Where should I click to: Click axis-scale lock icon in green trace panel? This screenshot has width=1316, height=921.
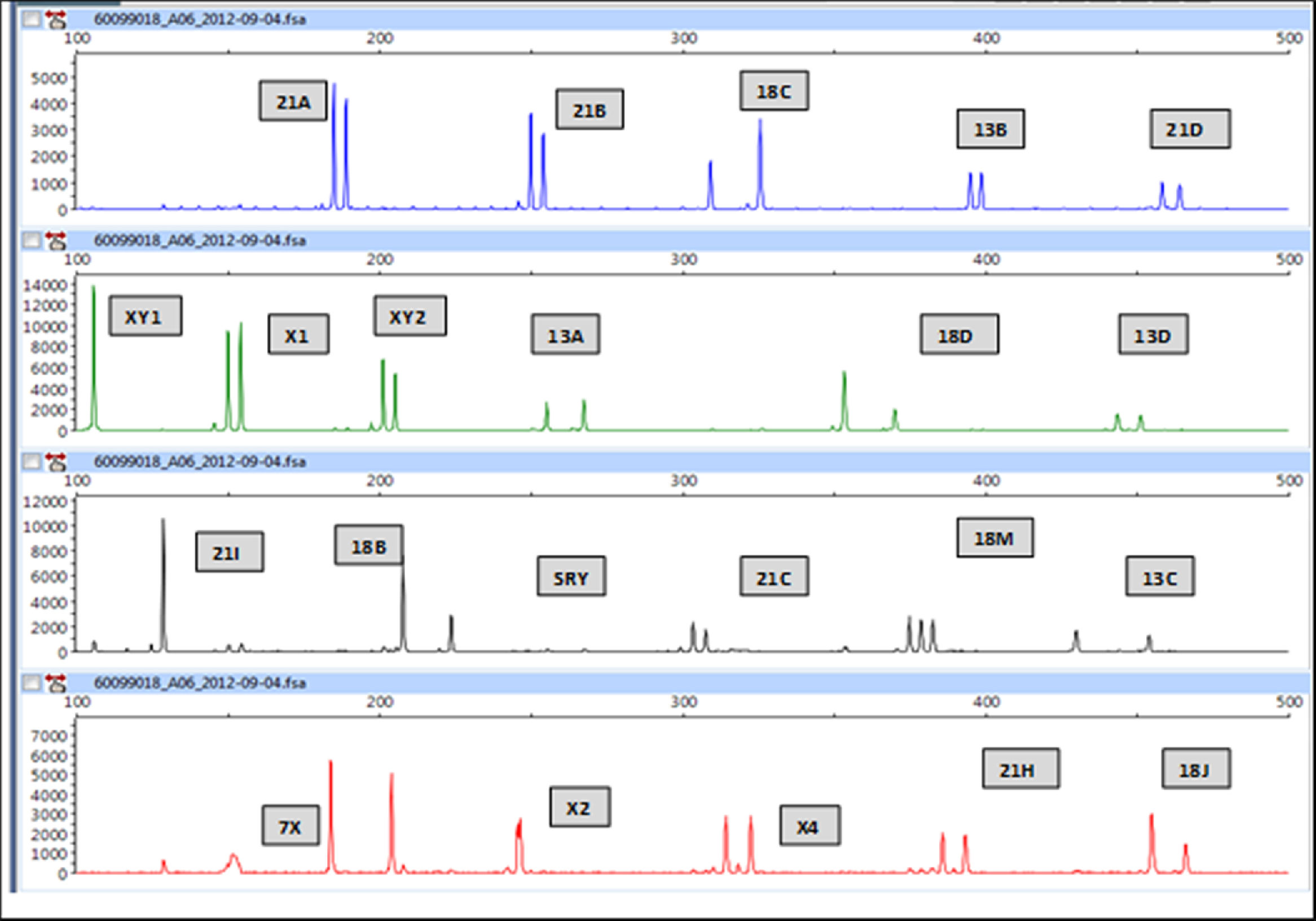(56, 240)
